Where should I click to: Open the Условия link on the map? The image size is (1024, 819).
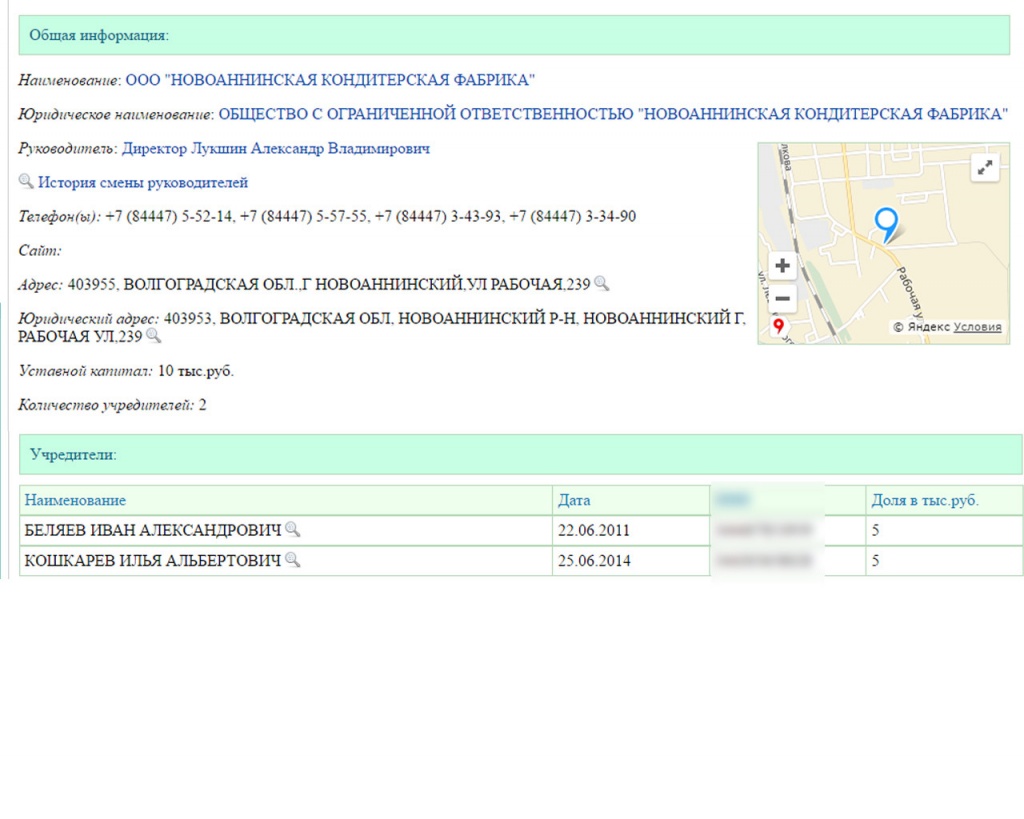coord(977,327)
